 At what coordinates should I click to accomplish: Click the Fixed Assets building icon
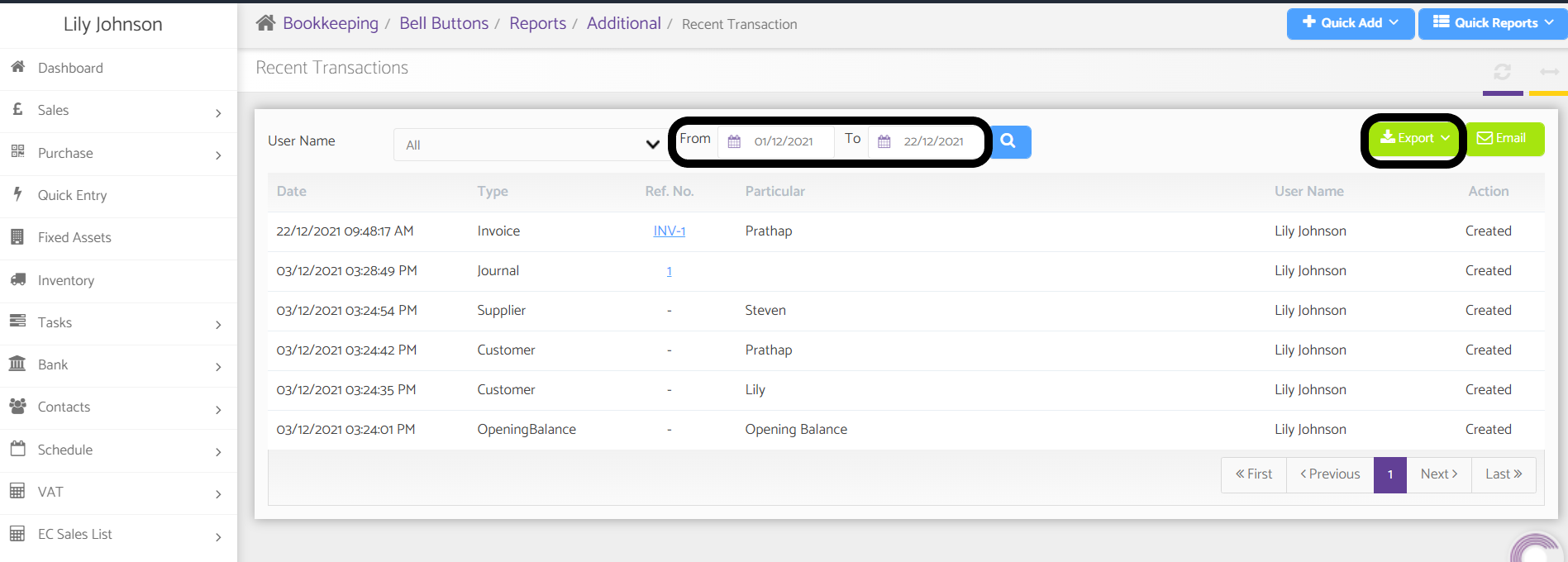pyautogui.click(x=17, y=236)
